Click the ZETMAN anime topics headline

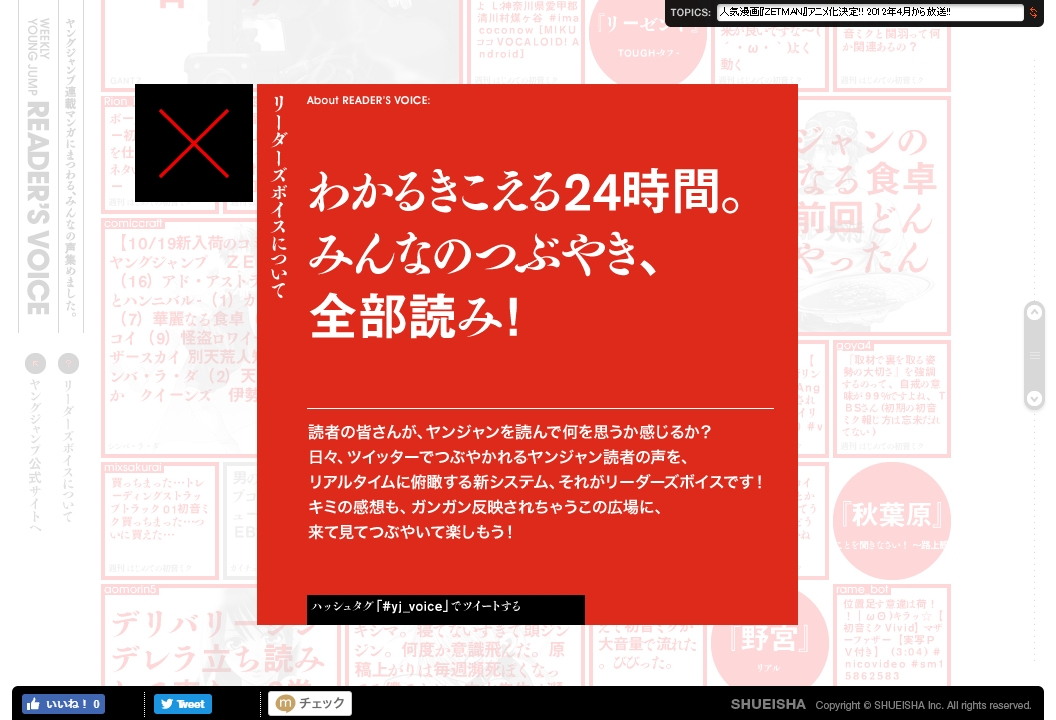(x=869, y=13)
